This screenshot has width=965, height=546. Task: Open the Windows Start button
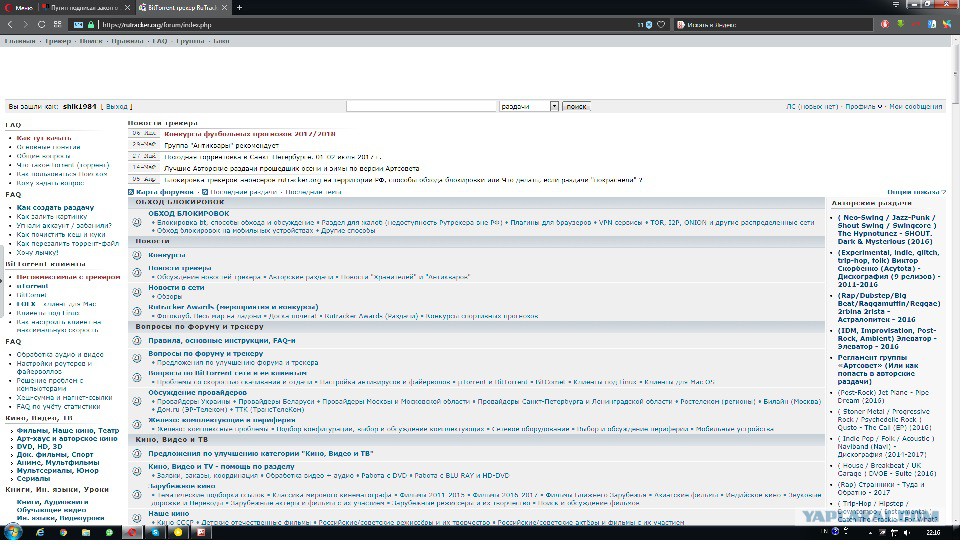12,532
